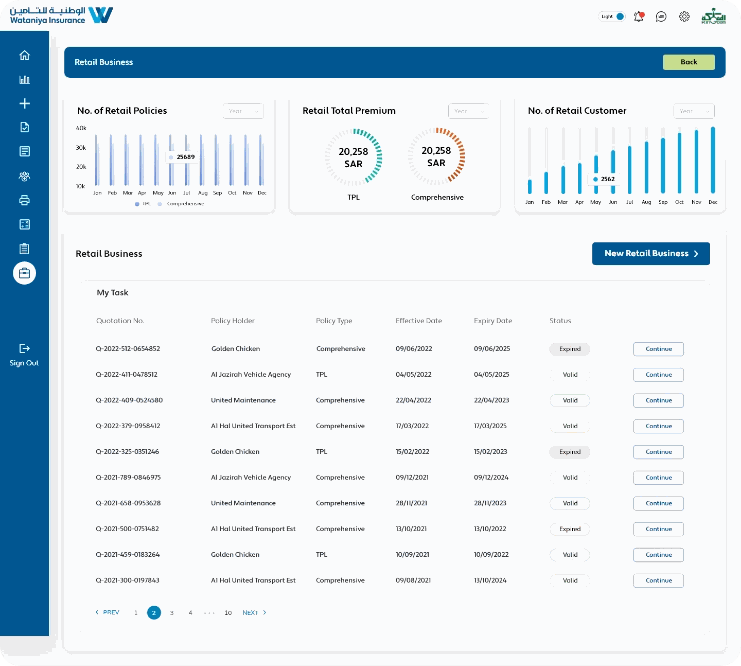741x666 pixels.
Task: Go to page 4
Action: click(x=190, y=613)
